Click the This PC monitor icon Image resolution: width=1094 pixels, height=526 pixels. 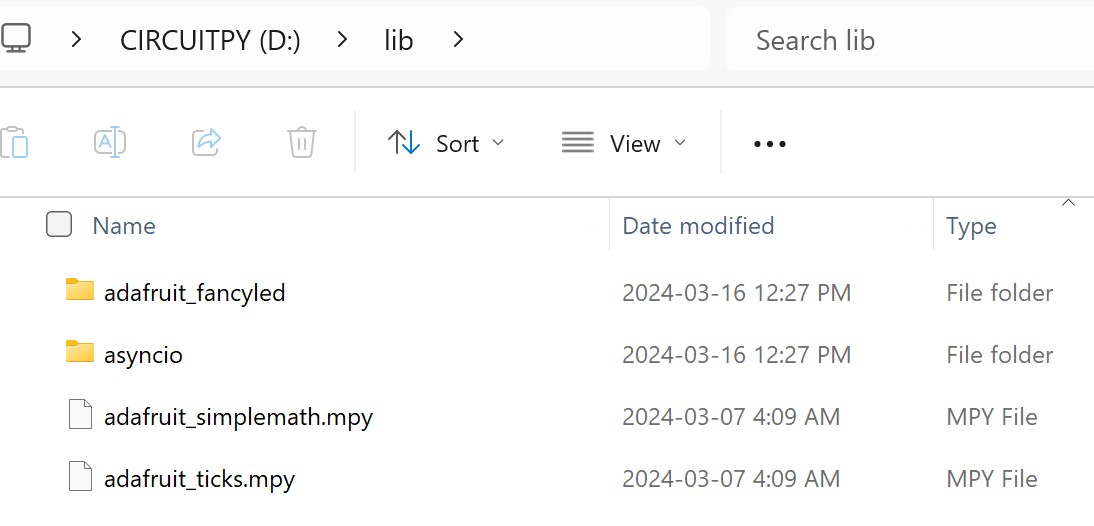coord(15,39)
